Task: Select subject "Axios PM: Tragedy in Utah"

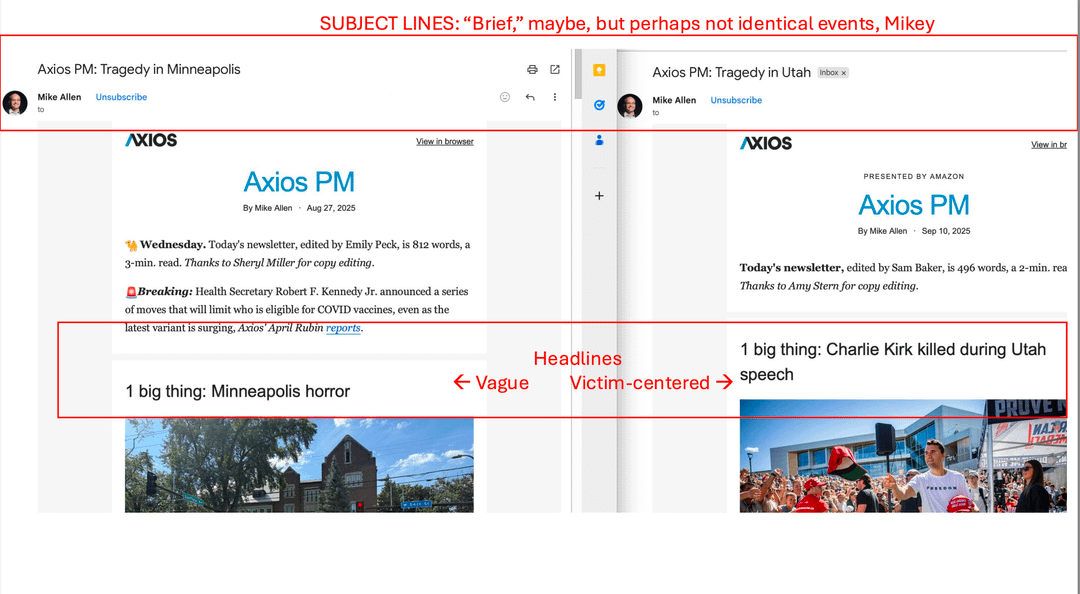Action: click(x=731, y=72)
